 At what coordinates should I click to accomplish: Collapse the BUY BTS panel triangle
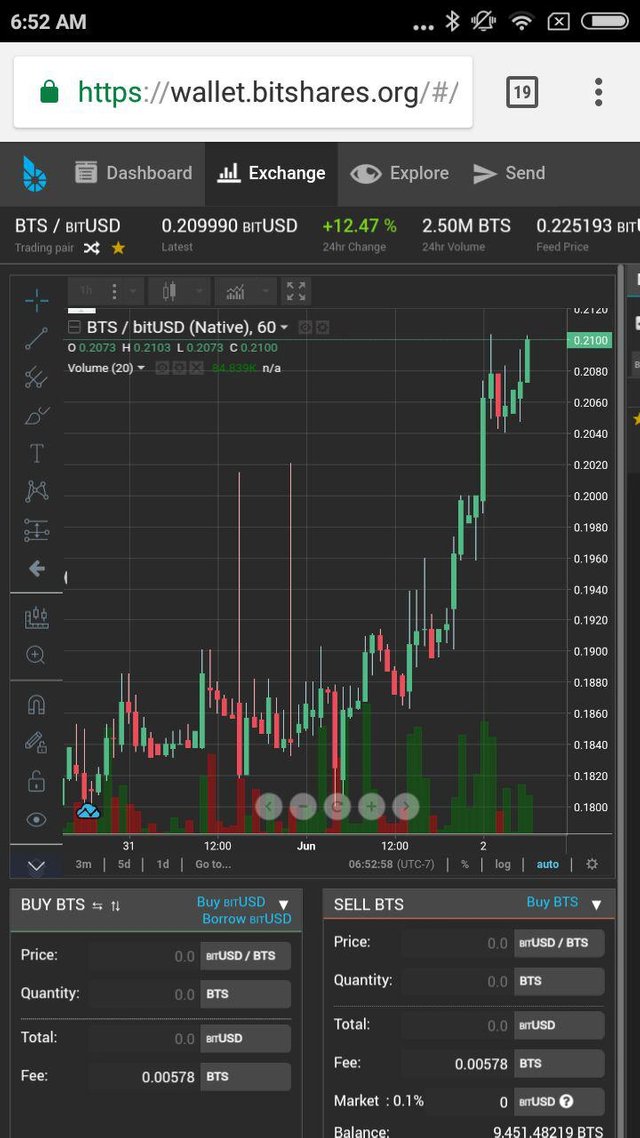click(284, 904)
